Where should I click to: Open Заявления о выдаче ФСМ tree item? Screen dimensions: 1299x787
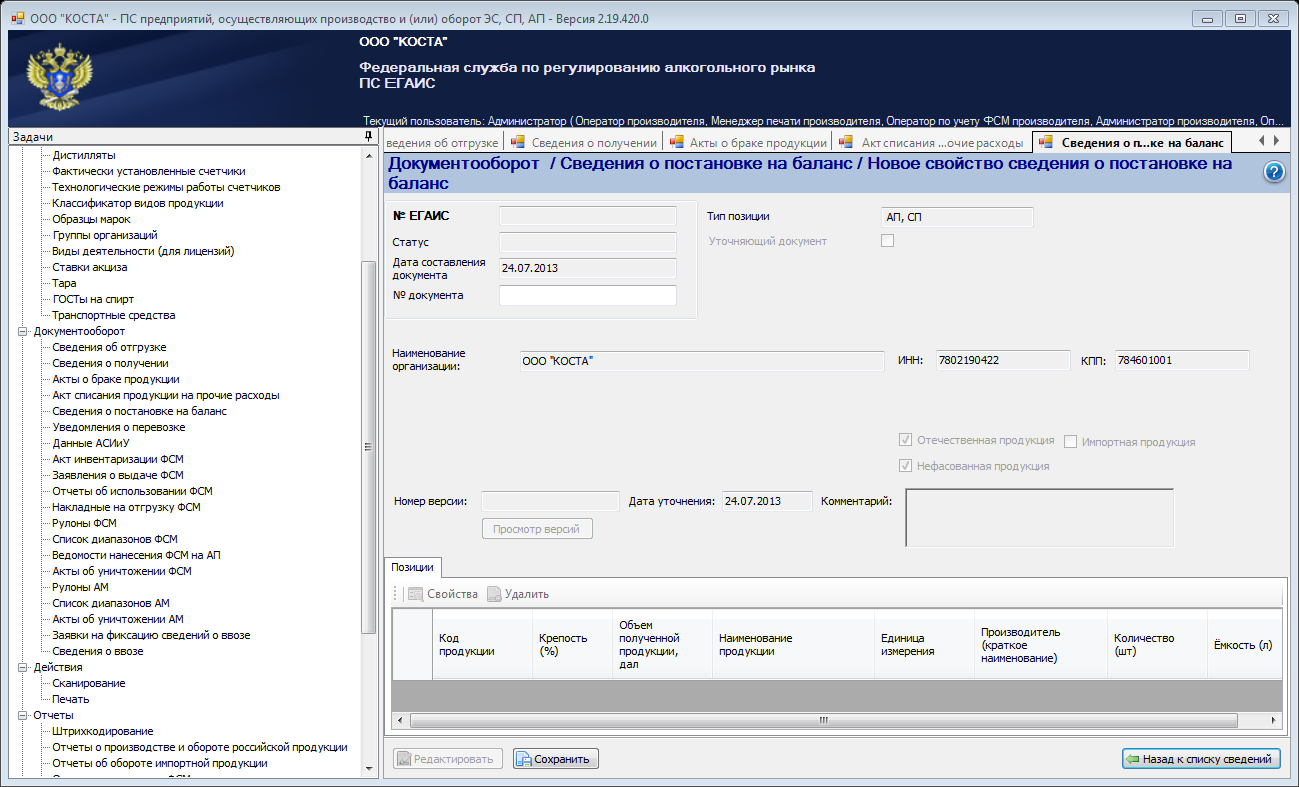point(117,475)
